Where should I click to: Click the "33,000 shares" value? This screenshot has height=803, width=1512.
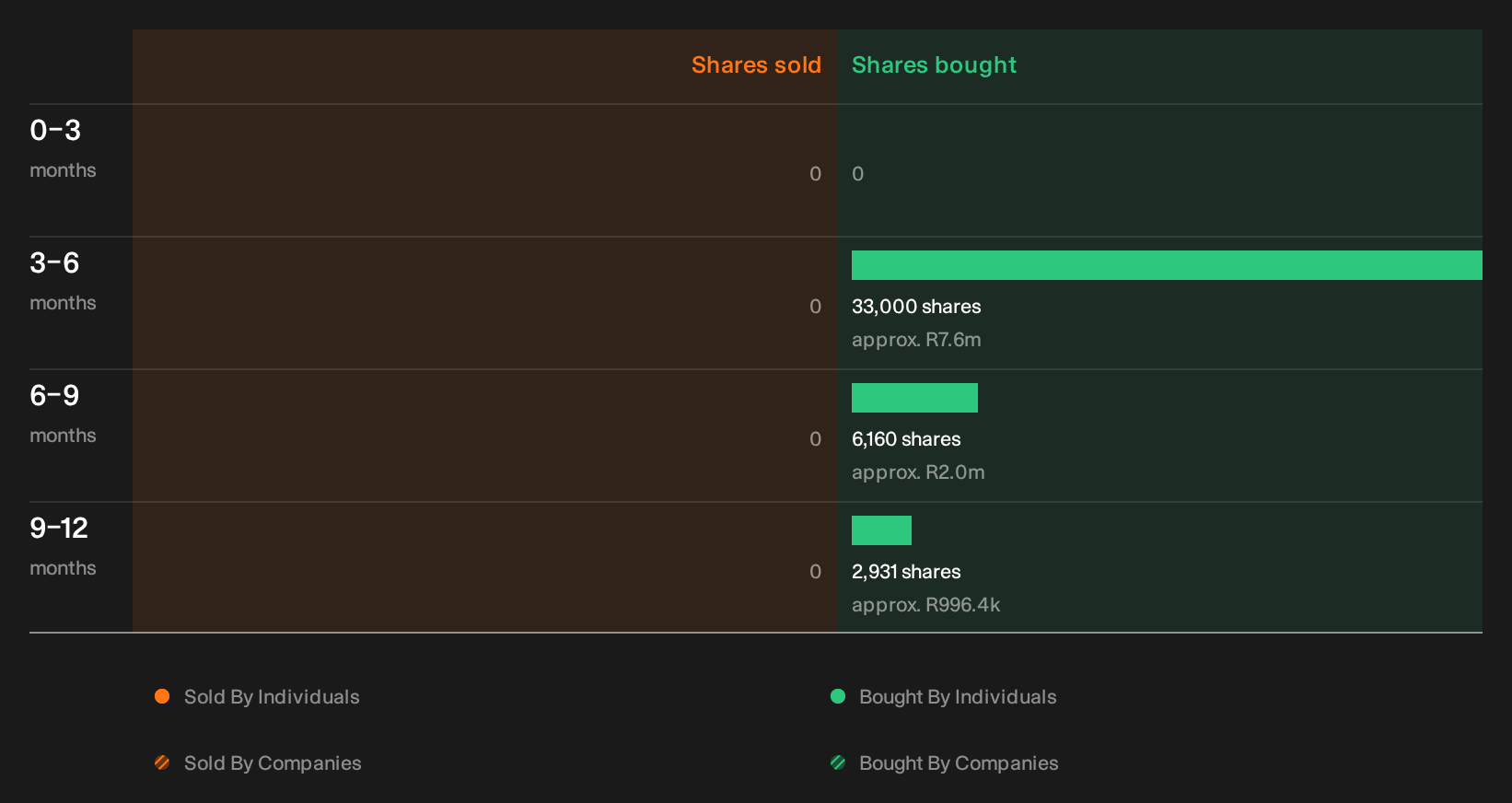coord(916,307)
